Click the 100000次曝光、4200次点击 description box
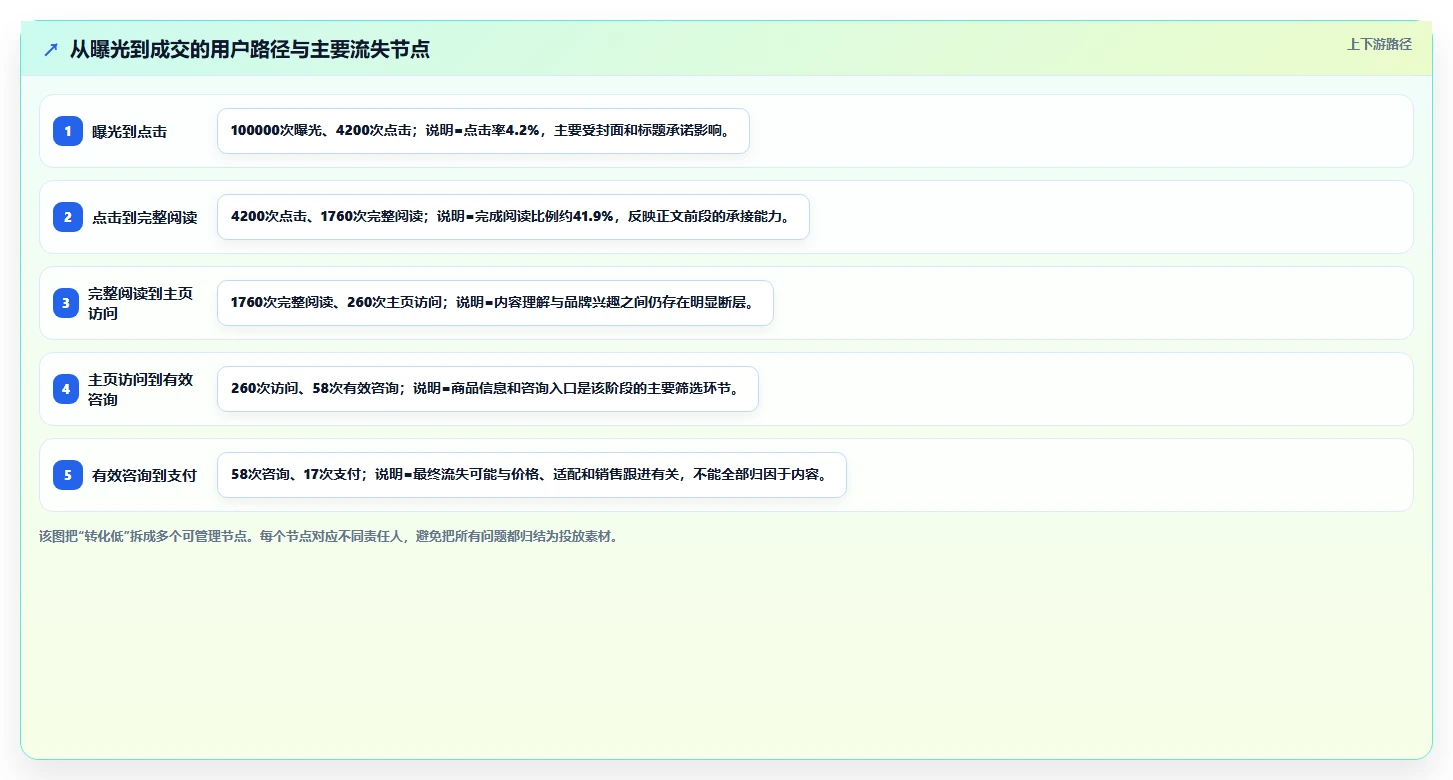The image size is (1453, 780). [x=483, y=131]
